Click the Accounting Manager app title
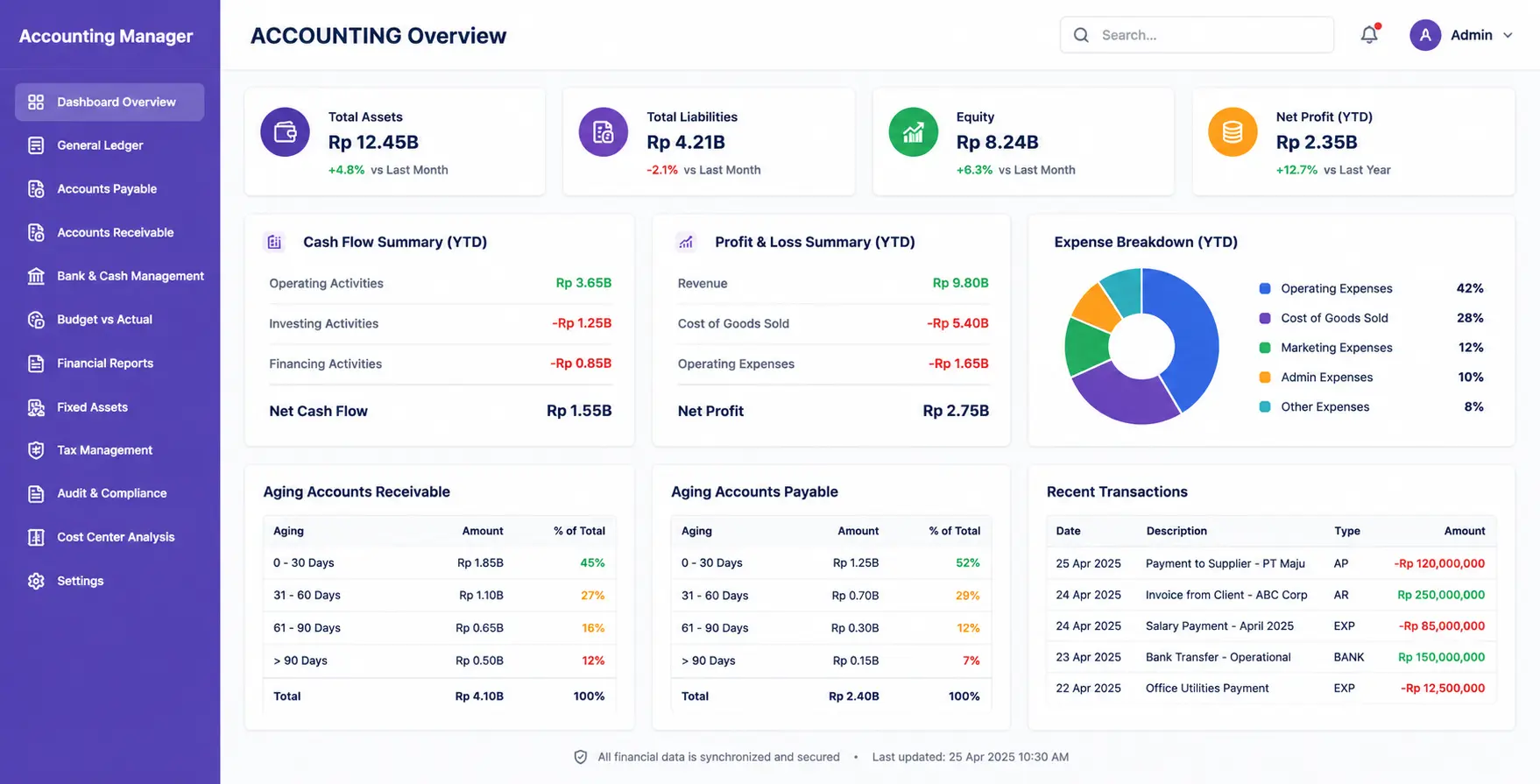 click(106, 36)
